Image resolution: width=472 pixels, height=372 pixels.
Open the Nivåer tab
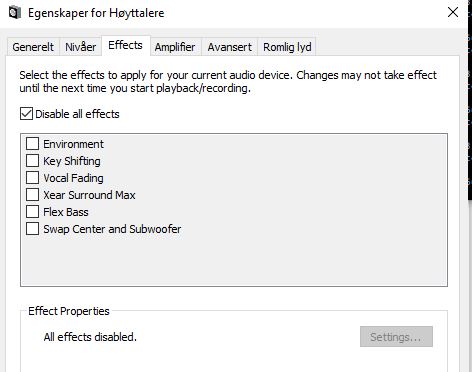(x=81, y=47)
